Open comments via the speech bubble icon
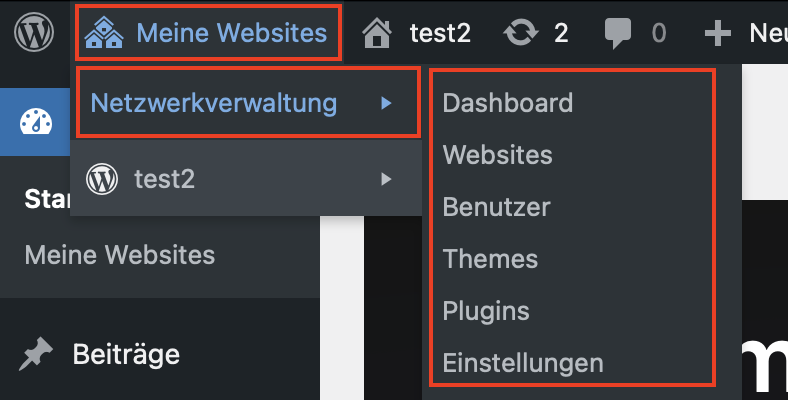The width and height of the screenshot is (788, 400). pos(618,33)
